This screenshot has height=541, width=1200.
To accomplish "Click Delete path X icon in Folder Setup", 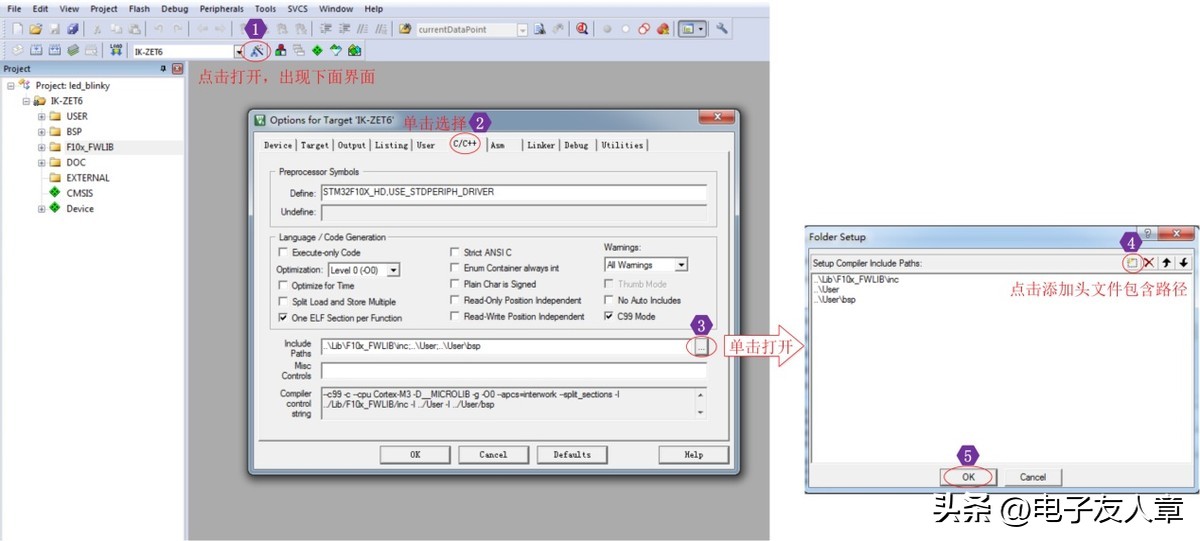I will [1149, 262].
